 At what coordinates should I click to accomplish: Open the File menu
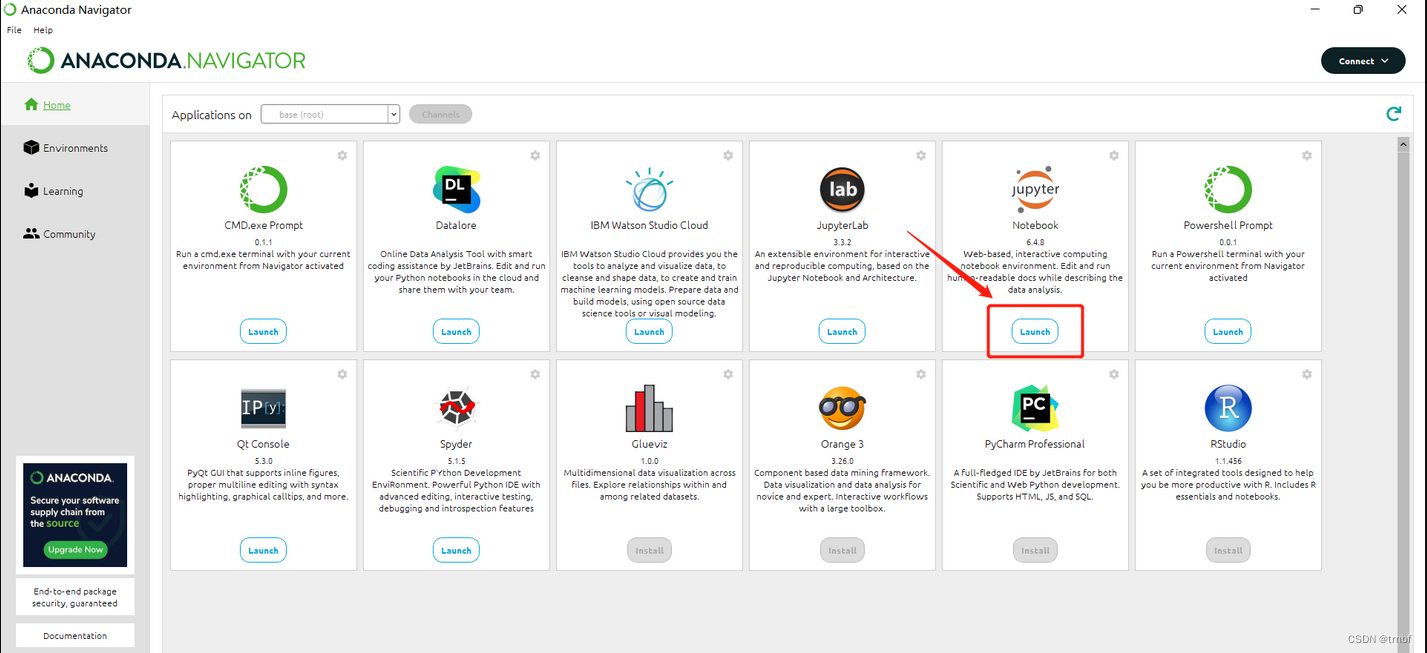pyautogui.click(x=14, y=30)
